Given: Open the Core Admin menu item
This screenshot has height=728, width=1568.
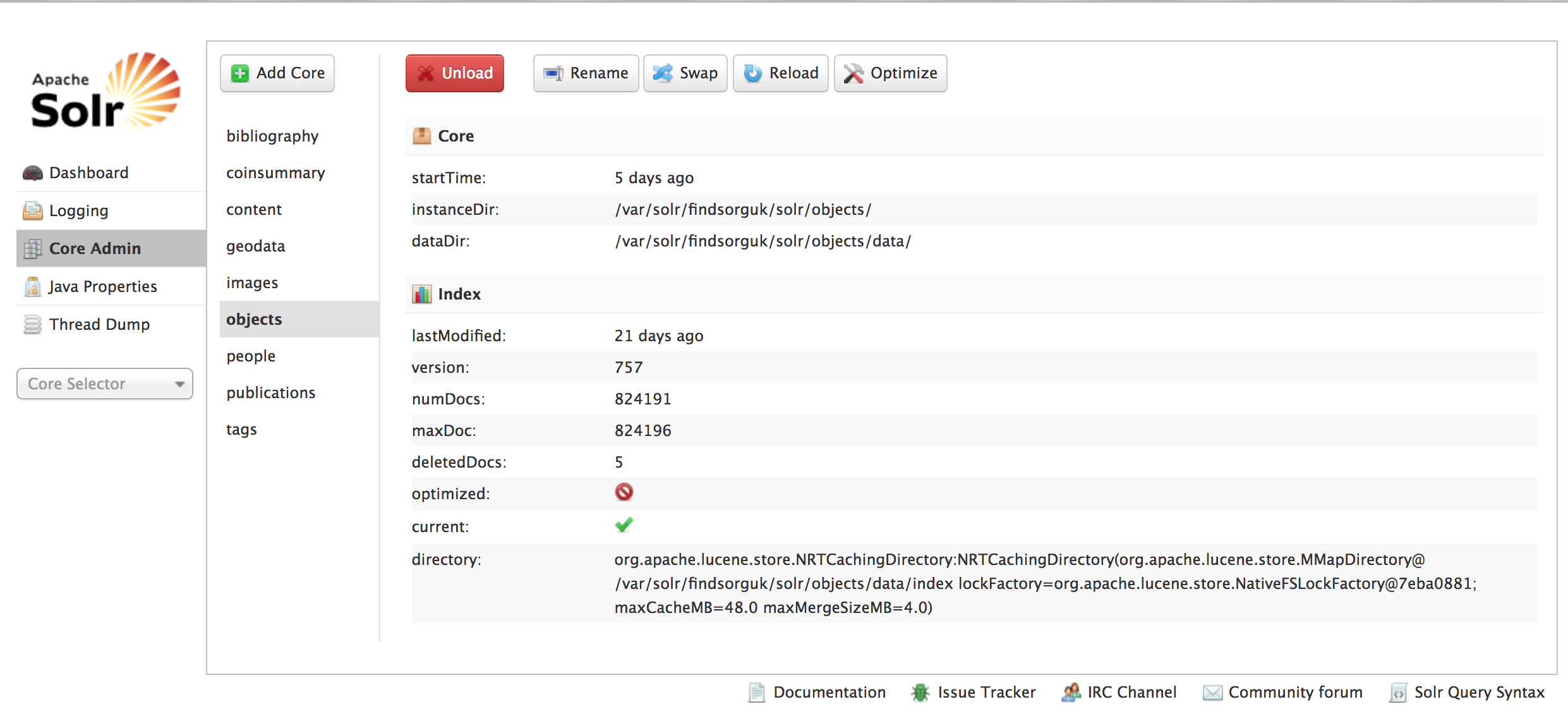Looking at the screenshot, I should [95, 248].
